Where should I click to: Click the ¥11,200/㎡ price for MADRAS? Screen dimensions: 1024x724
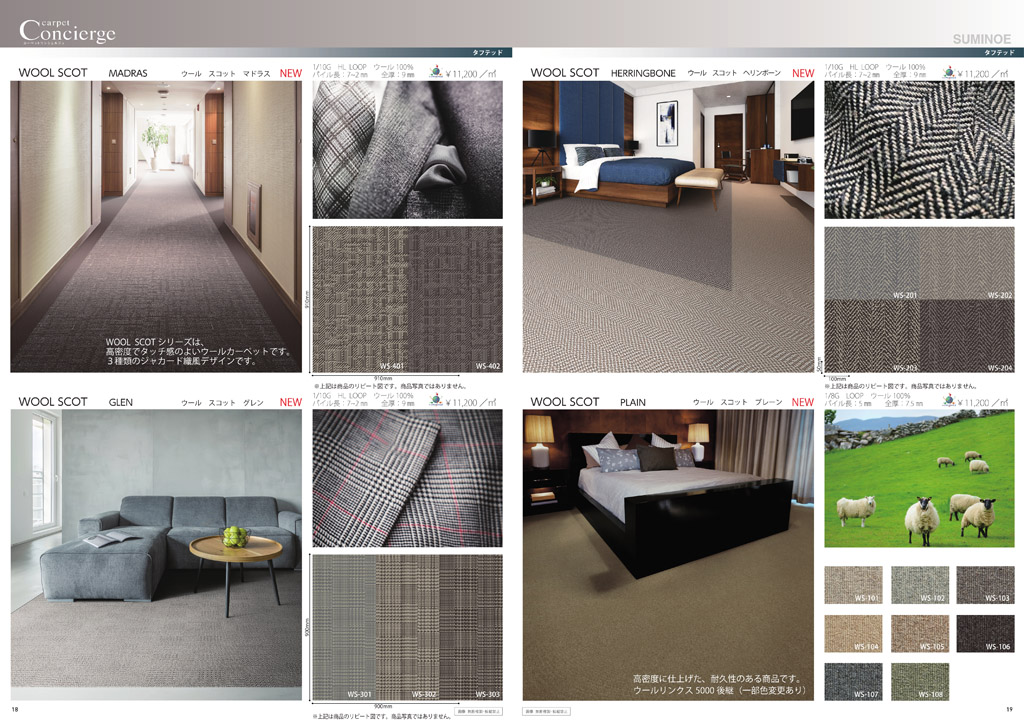(x=471, y=74)
